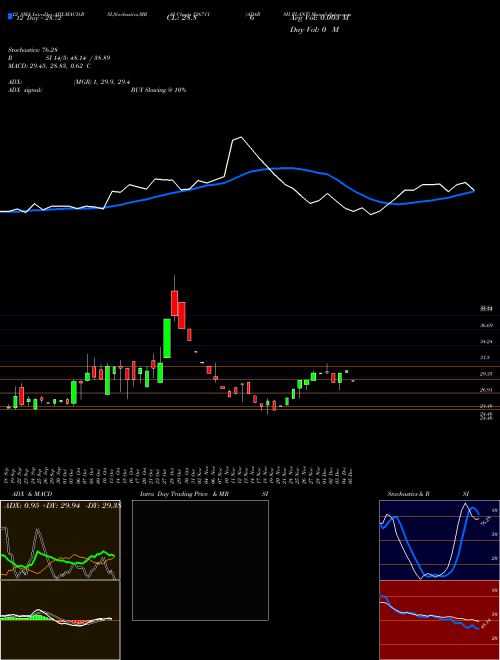Click the 'Avg Vol: 0.003 M' text
The image size is (500, 660).
pyautogui.click(x=320, y=18)
